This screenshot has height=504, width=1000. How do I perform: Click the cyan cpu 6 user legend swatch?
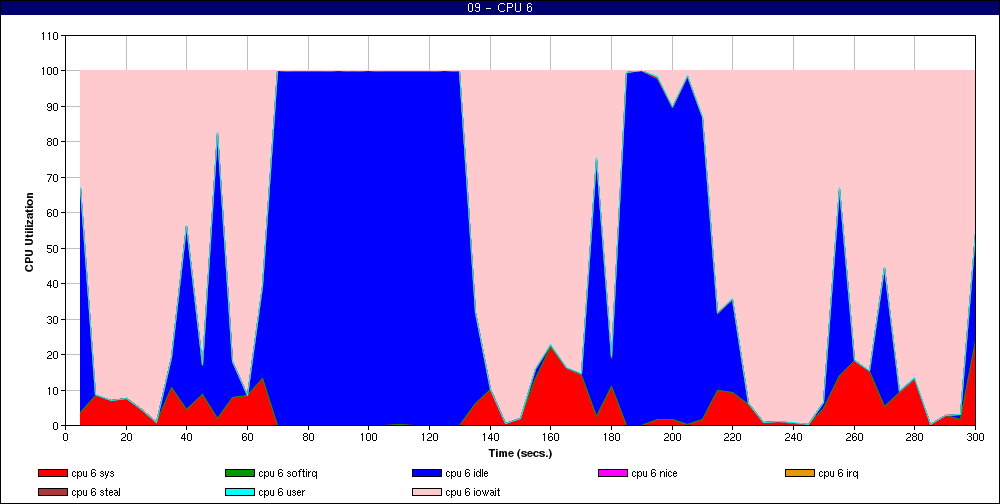240,493
